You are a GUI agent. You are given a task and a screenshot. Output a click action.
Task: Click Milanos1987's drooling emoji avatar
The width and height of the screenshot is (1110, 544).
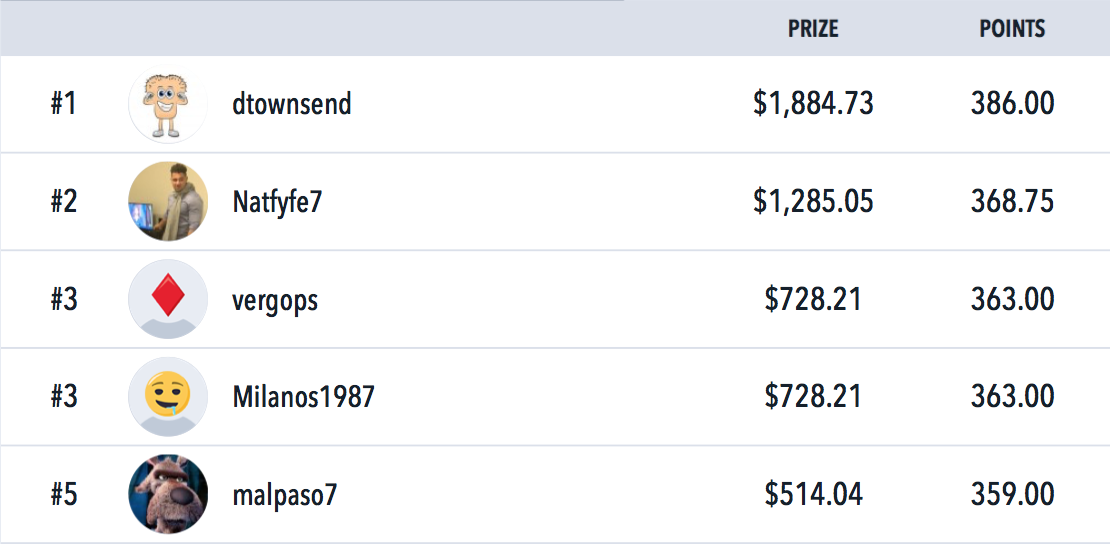pyautogui.click(x=168, y=397)
